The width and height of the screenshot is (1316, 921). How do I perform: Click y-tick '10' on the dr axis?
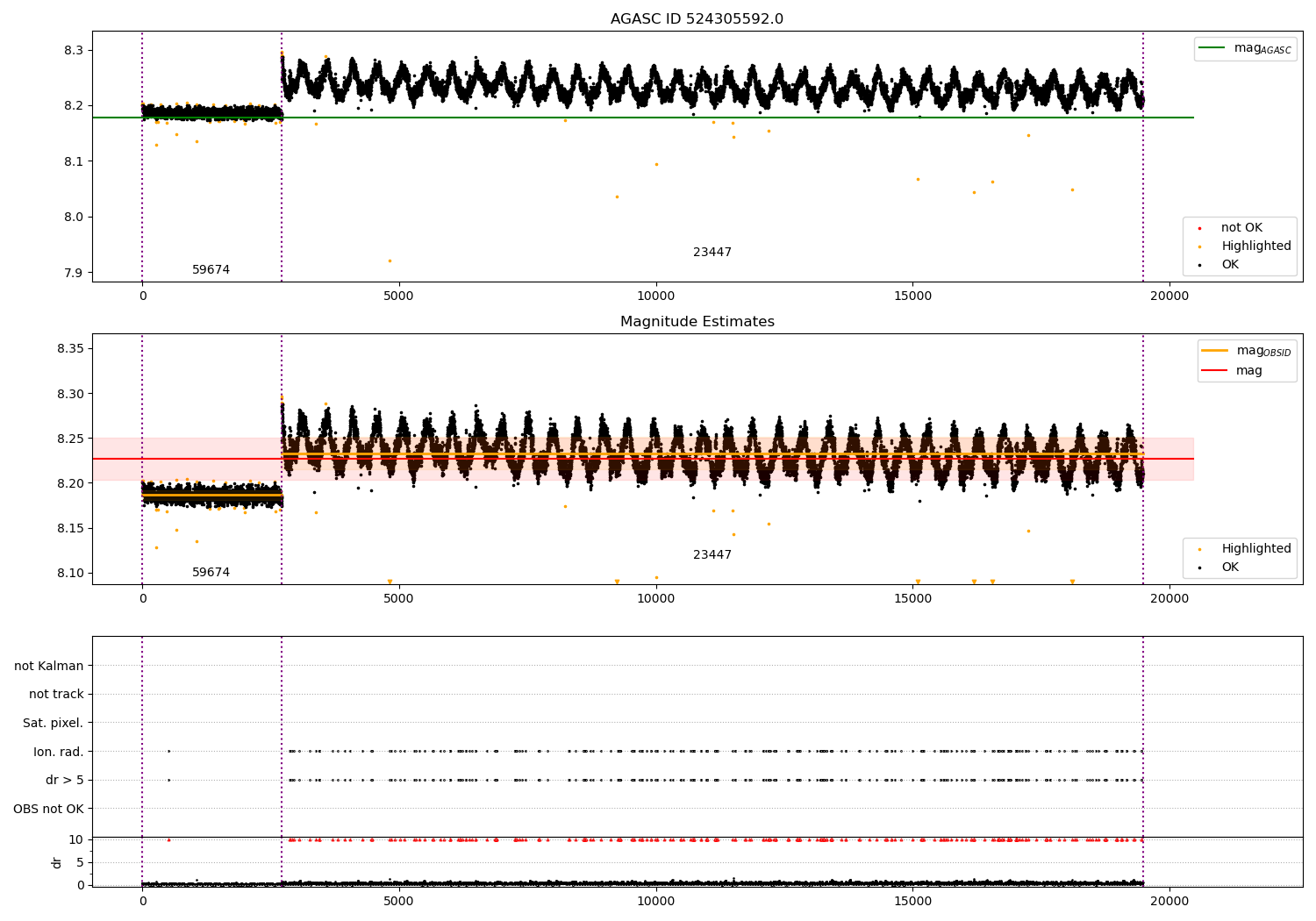click(76, 840)
